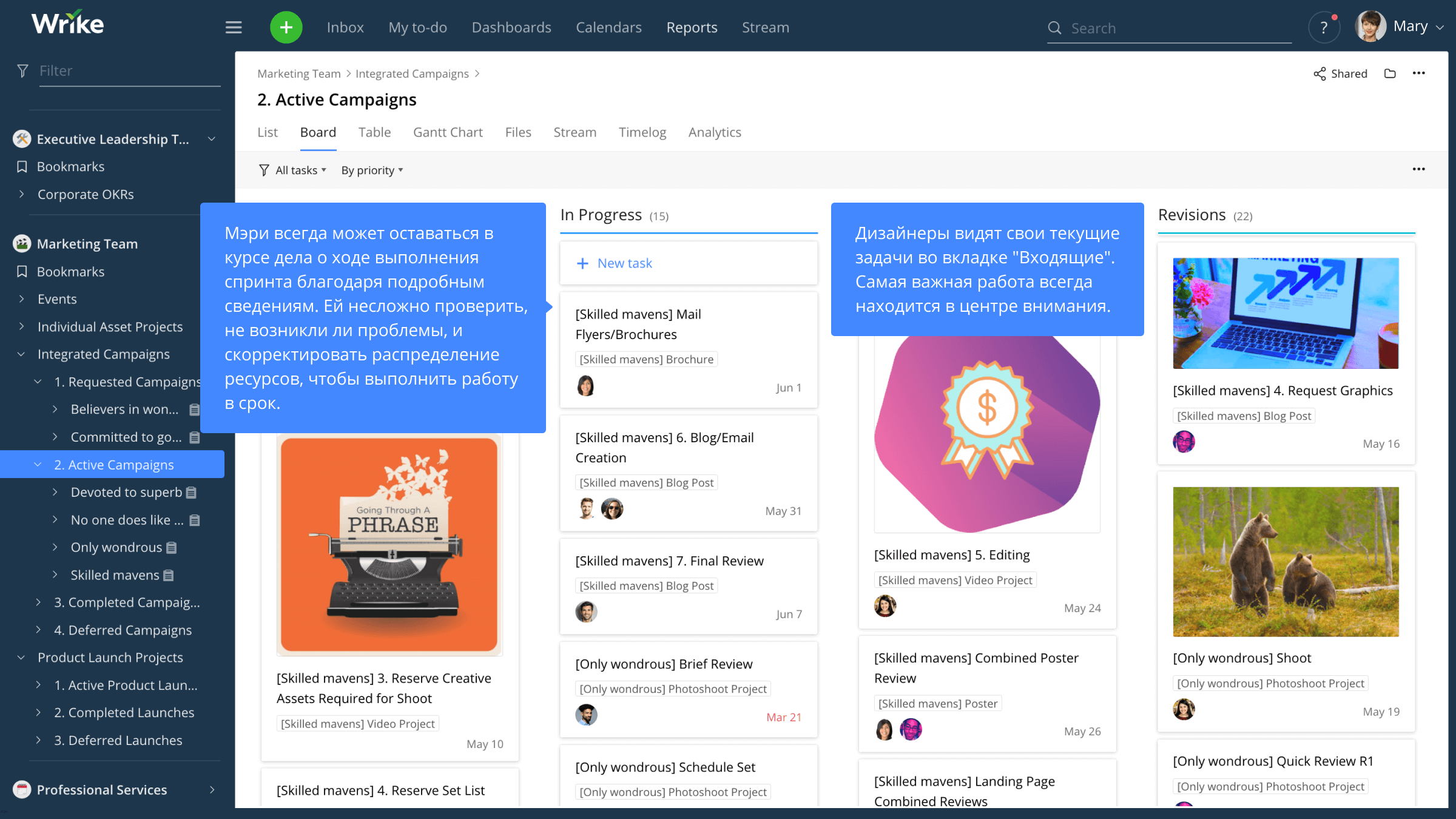Click the project icon beside Devoted to superb

[191, 493]
